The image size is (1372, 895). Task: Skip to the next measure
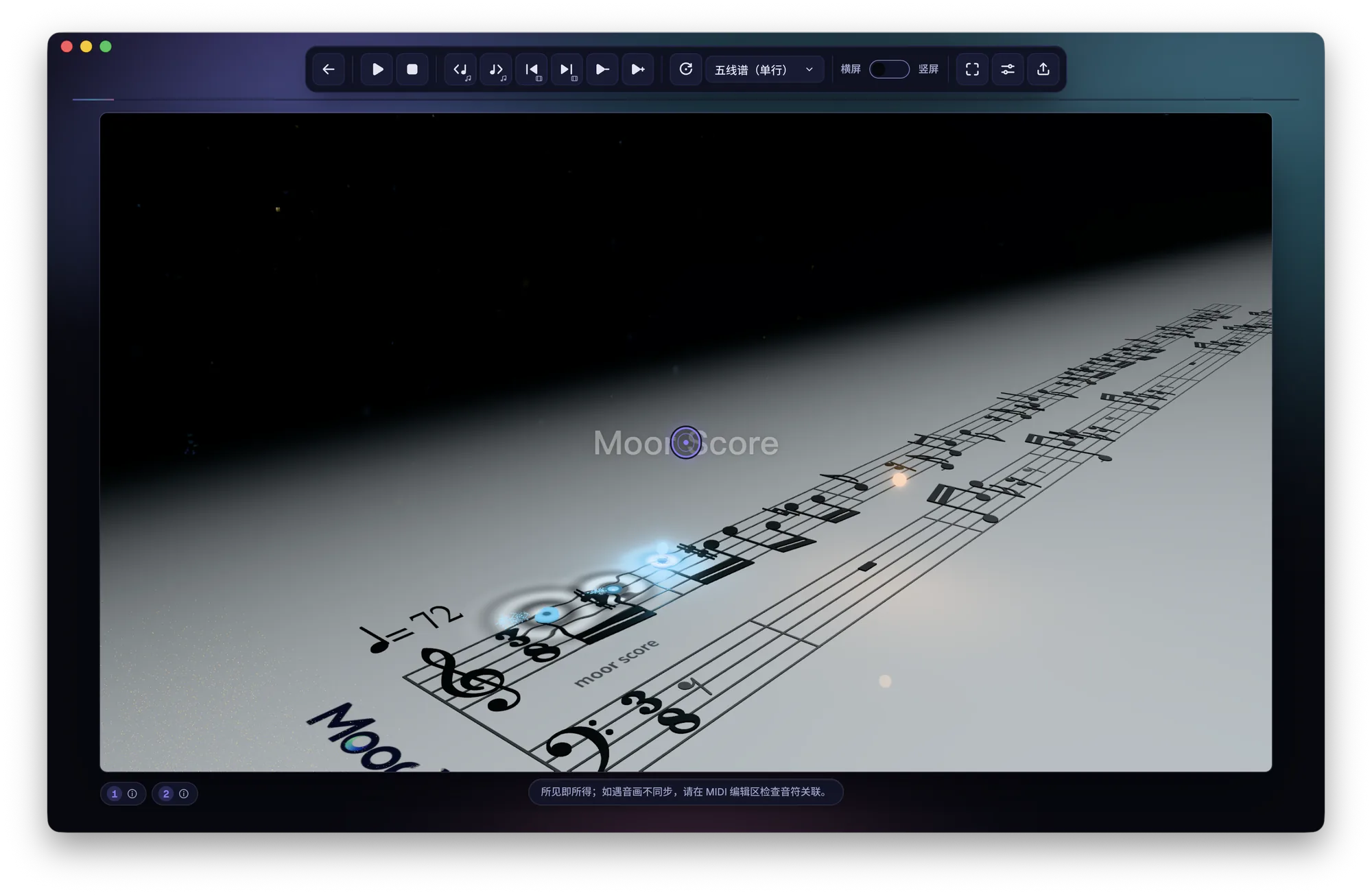tap(567, 69)
